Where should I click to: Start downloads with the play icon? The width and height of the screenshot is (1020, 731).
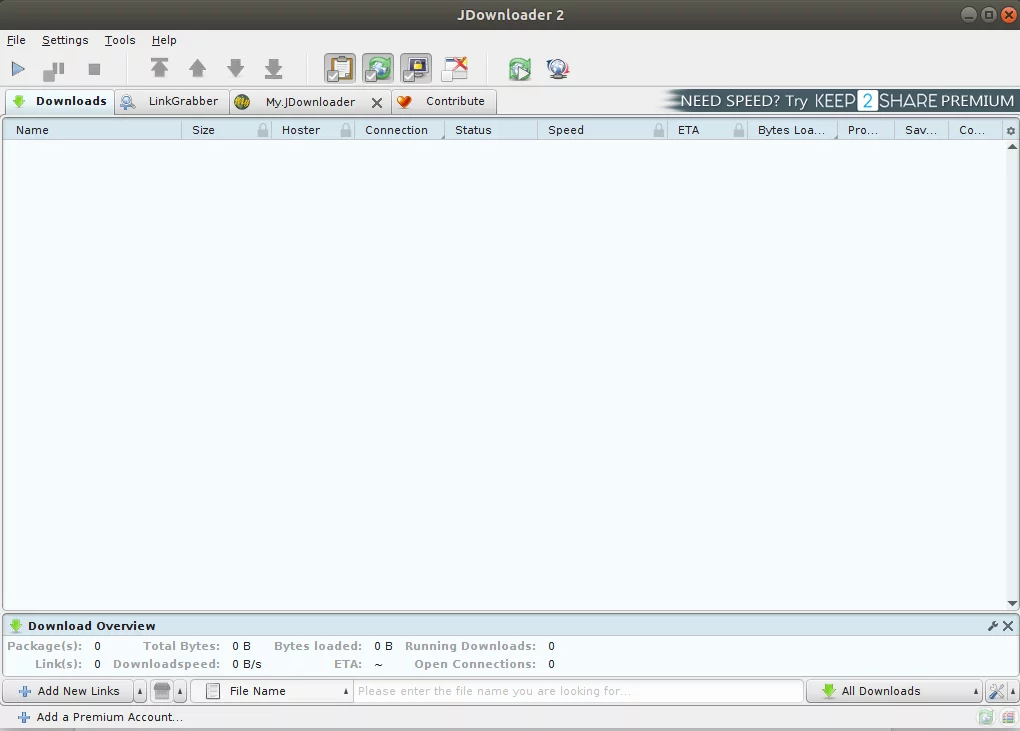(18, 69)
